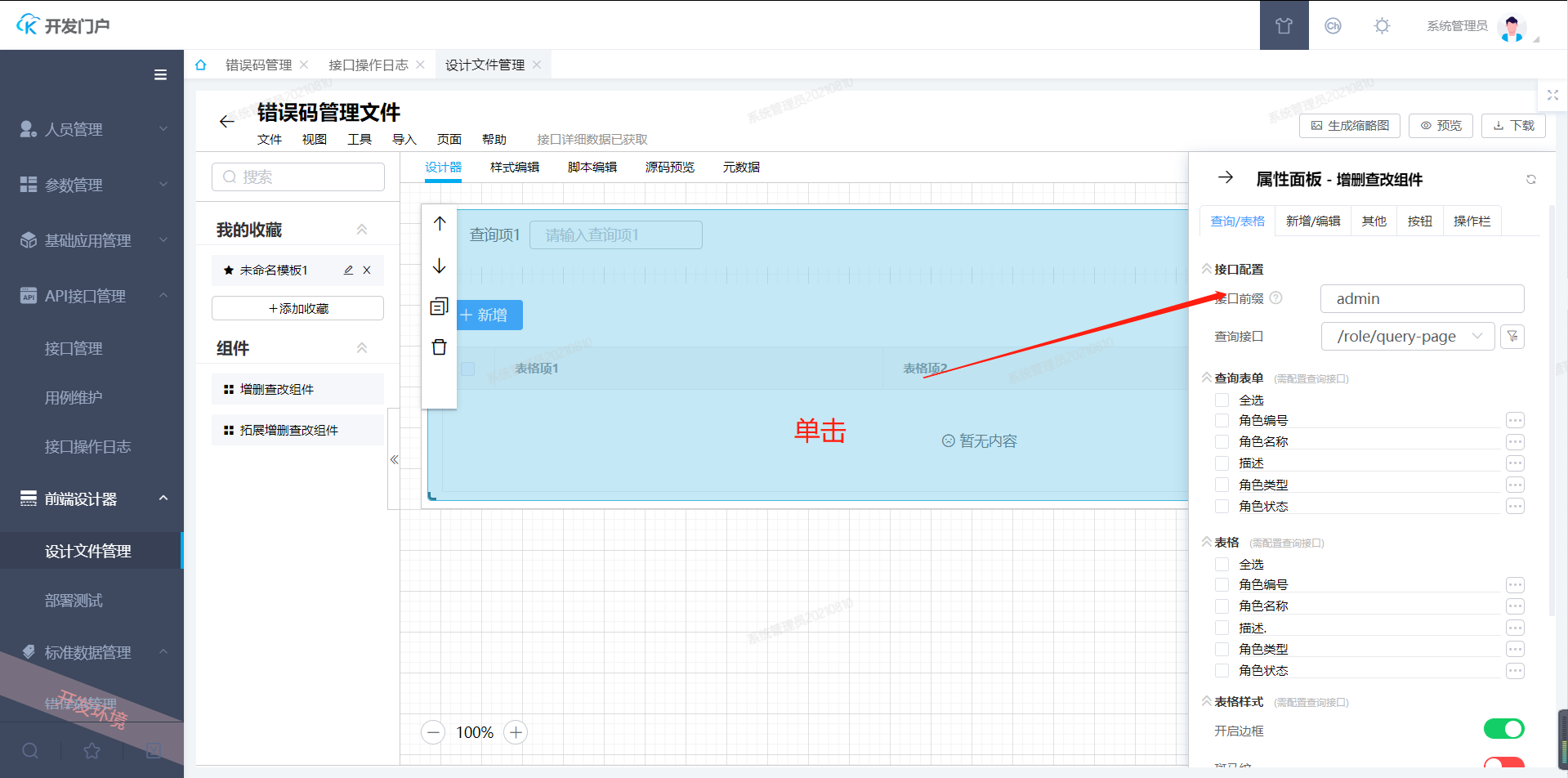Switch language with the Ch icon
Image resolution: width=1568 pixels, height=778 pixels.
1333,25
